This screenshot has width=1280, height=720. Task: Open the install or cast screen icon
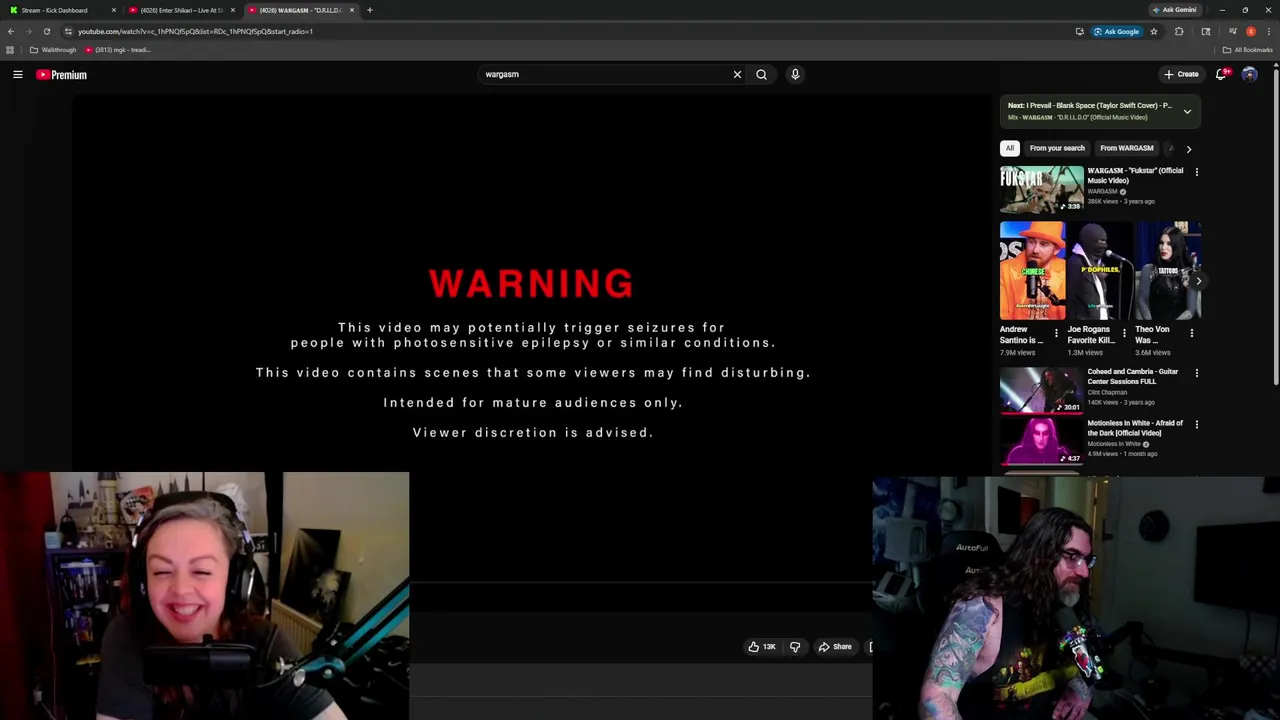click(x=1079, y=31)
